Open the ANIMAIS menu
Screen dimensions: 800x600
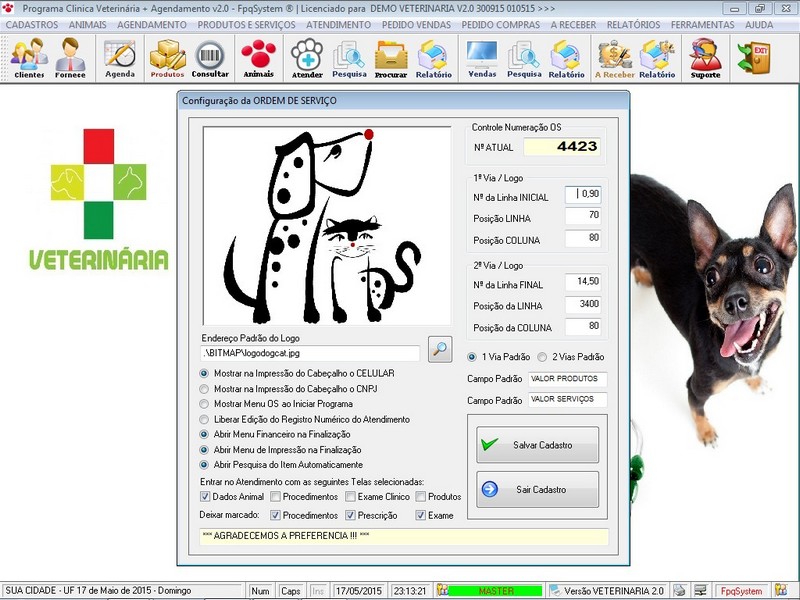tap(88, 24)
